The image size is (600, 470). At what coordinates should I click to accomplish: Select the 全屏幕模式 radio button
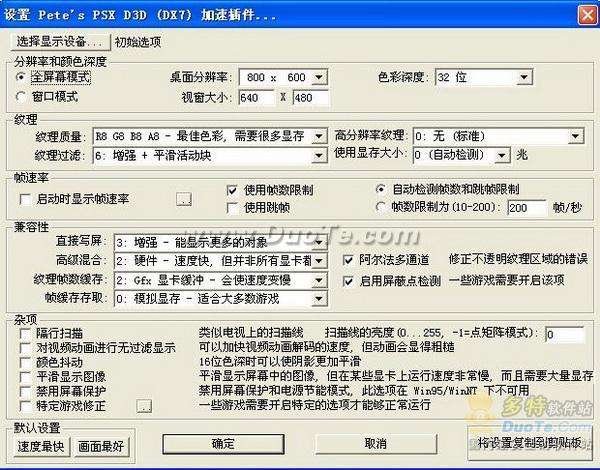point(23,75)
